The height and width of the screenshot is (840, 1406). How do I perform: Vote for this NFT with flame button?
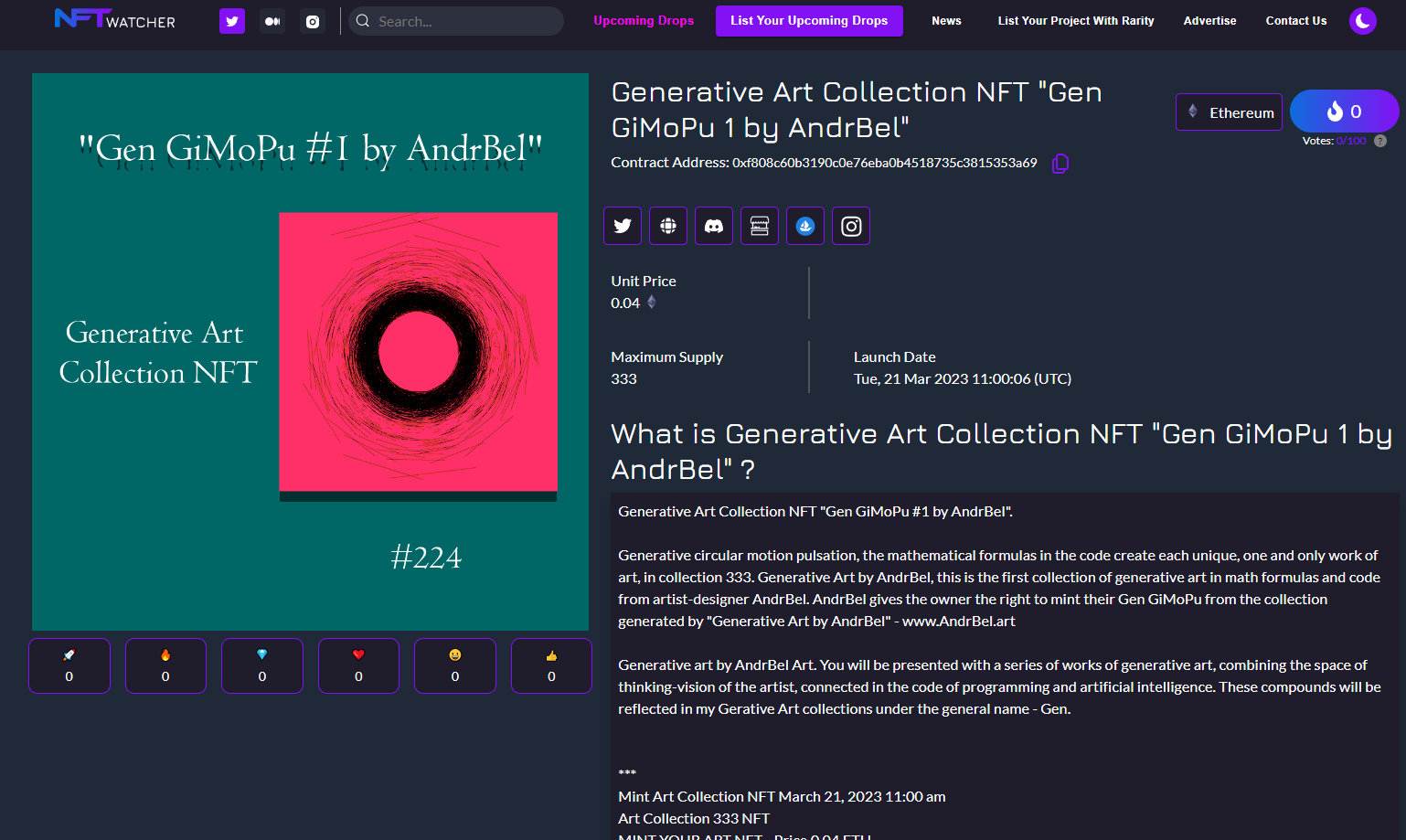1344,112
